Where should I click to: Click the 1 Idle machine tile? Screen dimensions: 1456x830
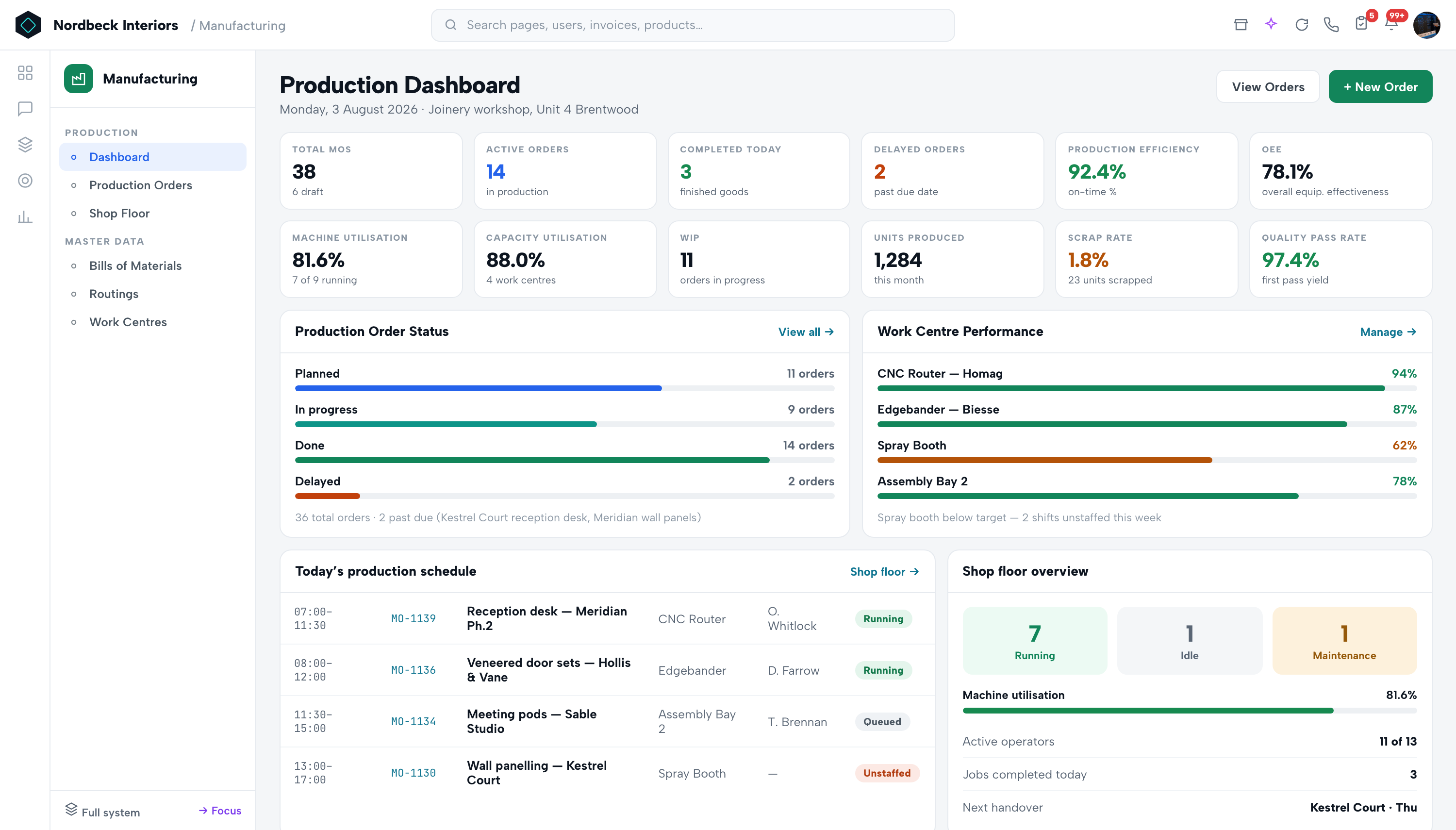coord(1190,641)
